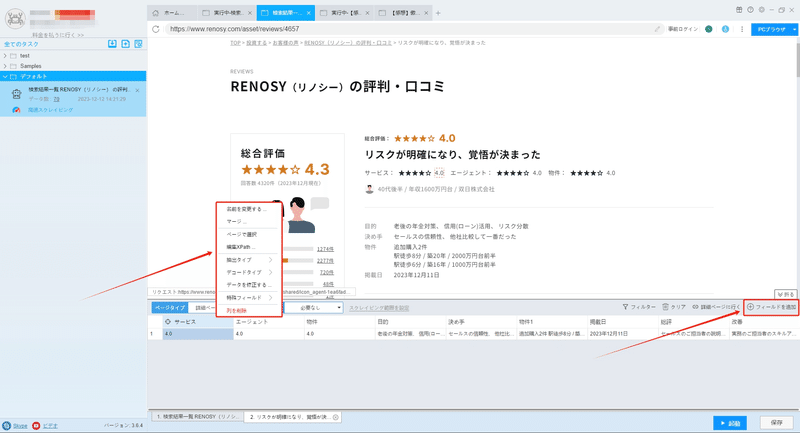
Task: Collapse the data panel with the 折る button
Action: point(786,295)
